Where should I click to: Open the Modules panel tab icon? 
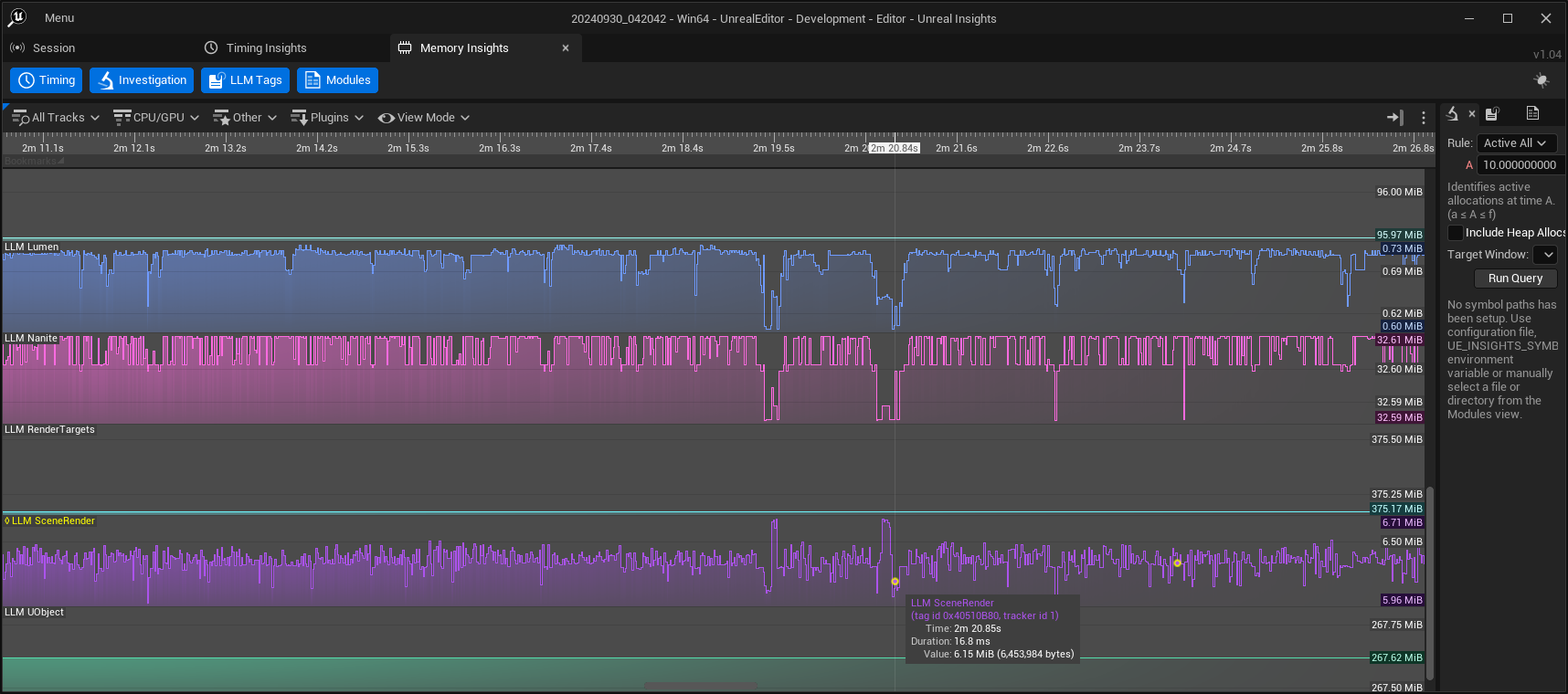(x=1532, y=114)
